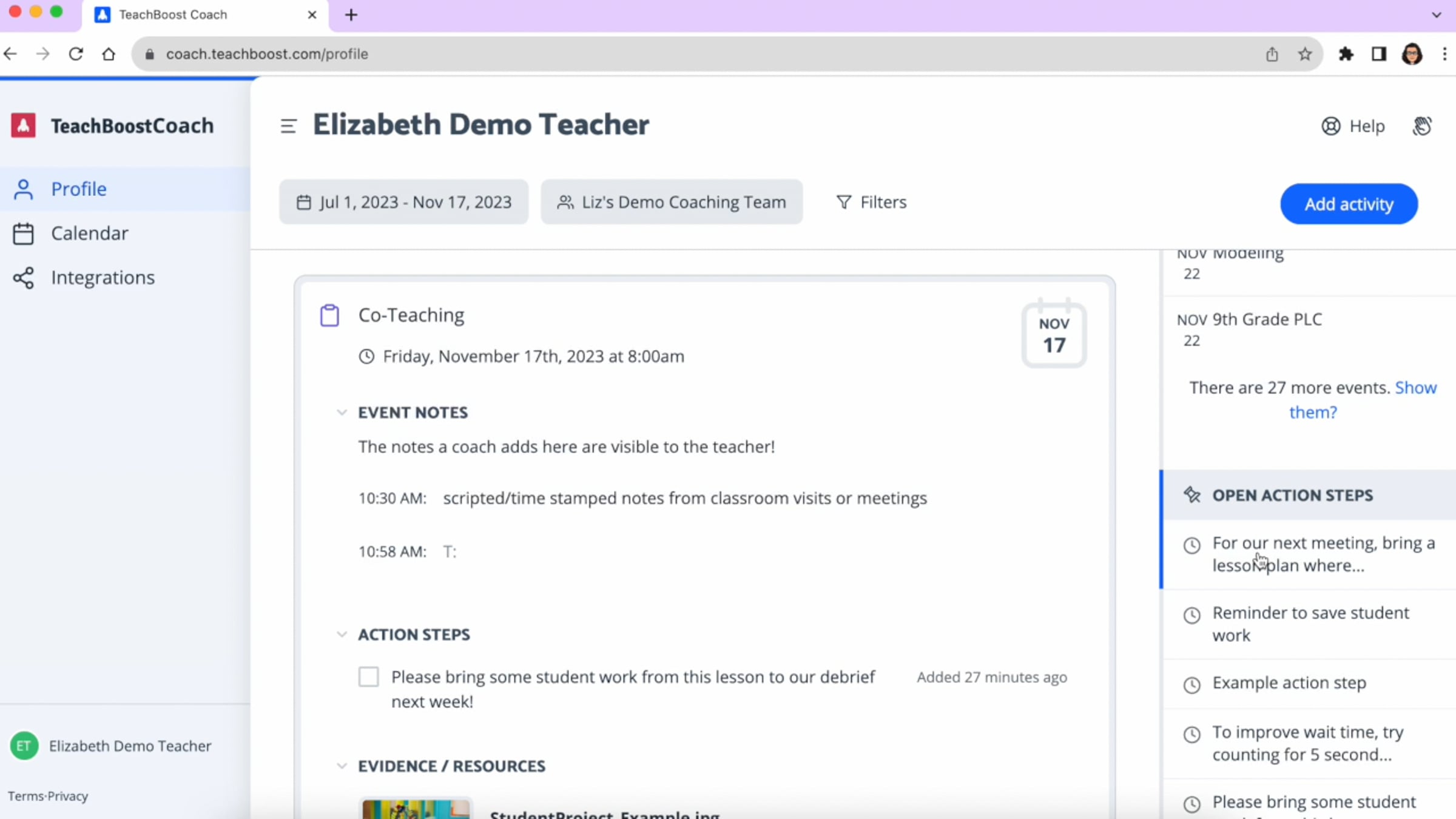Open Liz's Demo Coaching Team selector

click(672, 202)
